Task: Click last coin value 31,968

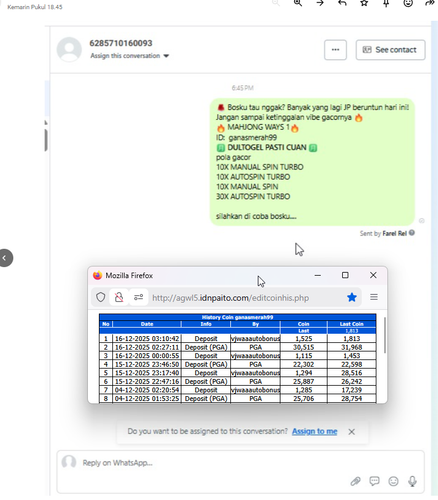Action: [351, 347]
